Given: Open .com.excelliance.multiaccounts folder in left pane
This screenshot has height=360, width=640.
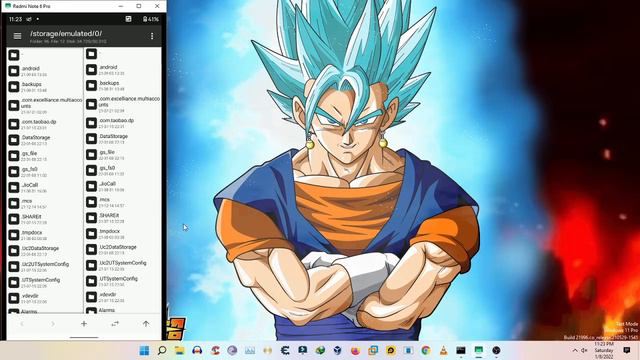Looking at the screenshot, I should tap(45, 105).
